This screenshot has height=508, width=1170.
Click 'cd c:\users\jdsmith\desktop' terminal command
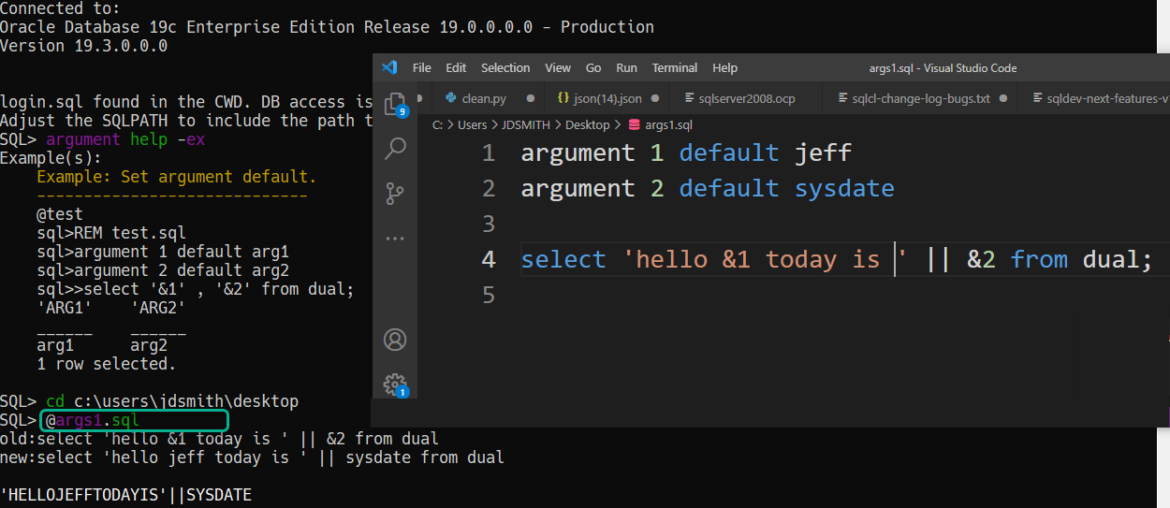pos(172,401)
